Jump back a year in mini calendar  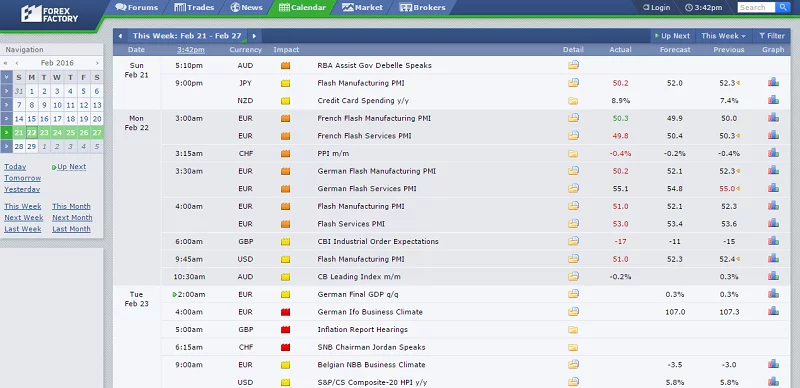coord(5,63)
